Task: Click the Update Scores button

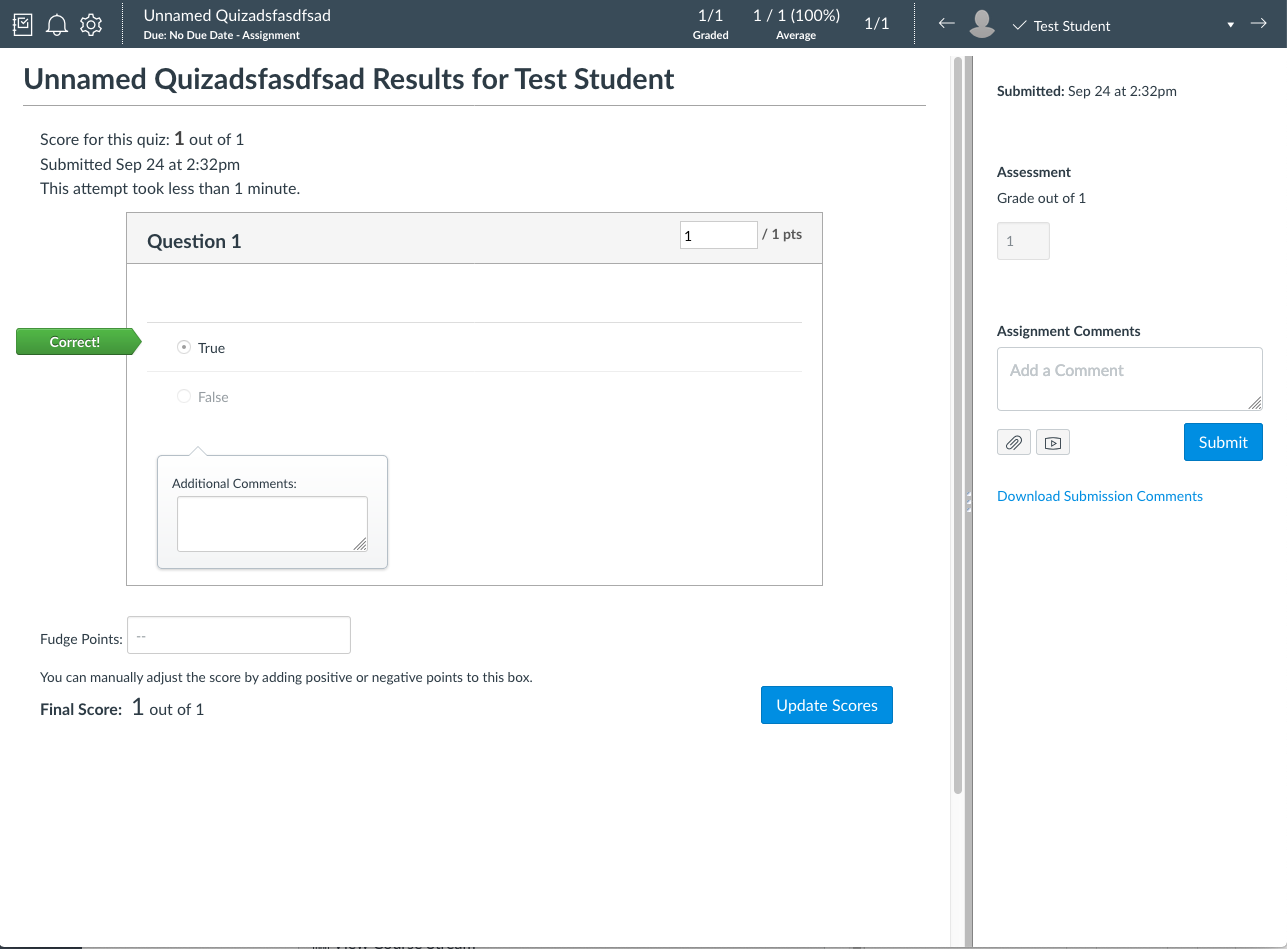Action: tap(826, 705)
